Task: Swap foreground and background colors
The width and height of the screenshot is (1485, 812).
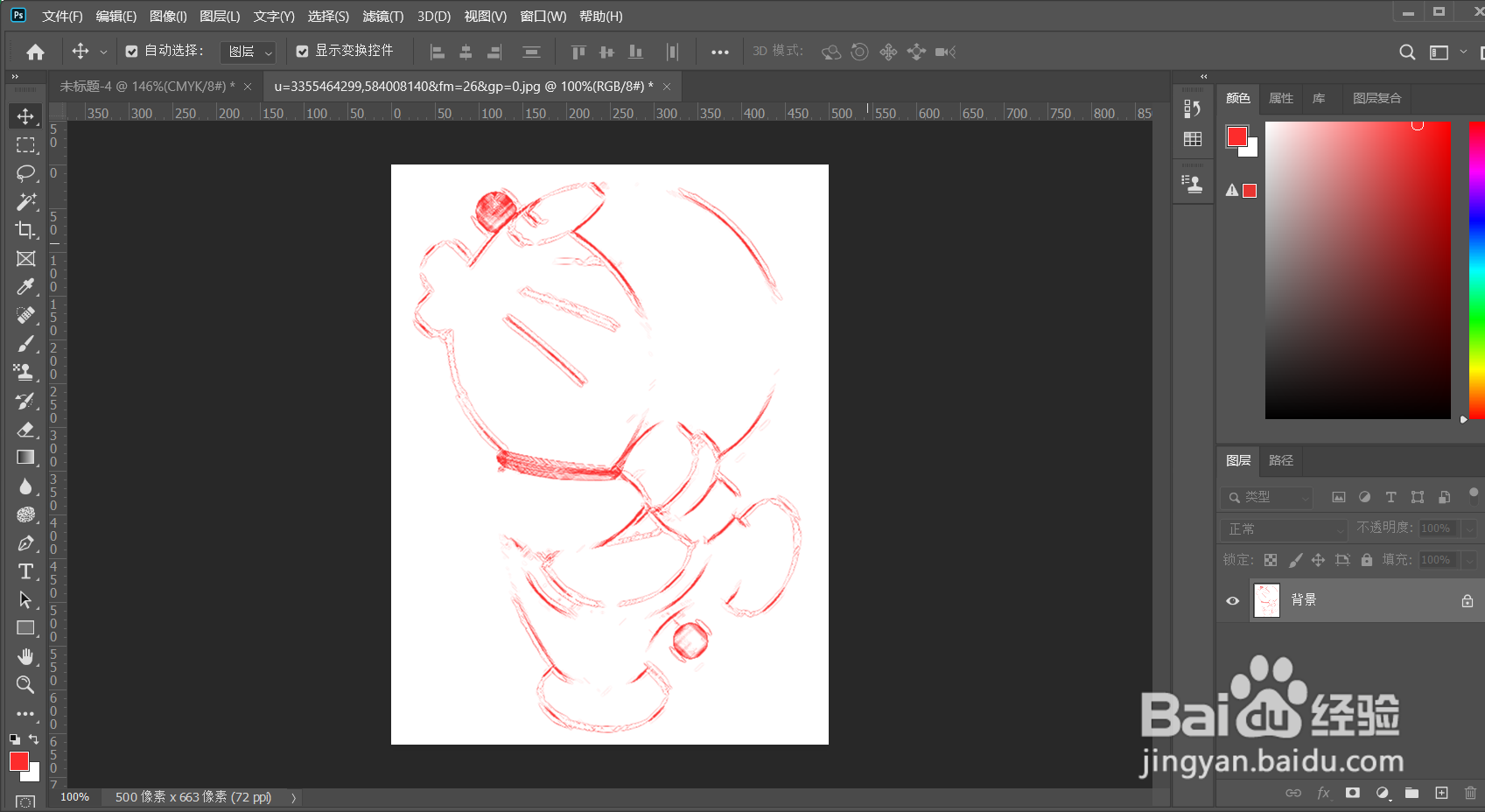Action: [x=34, y=739]
